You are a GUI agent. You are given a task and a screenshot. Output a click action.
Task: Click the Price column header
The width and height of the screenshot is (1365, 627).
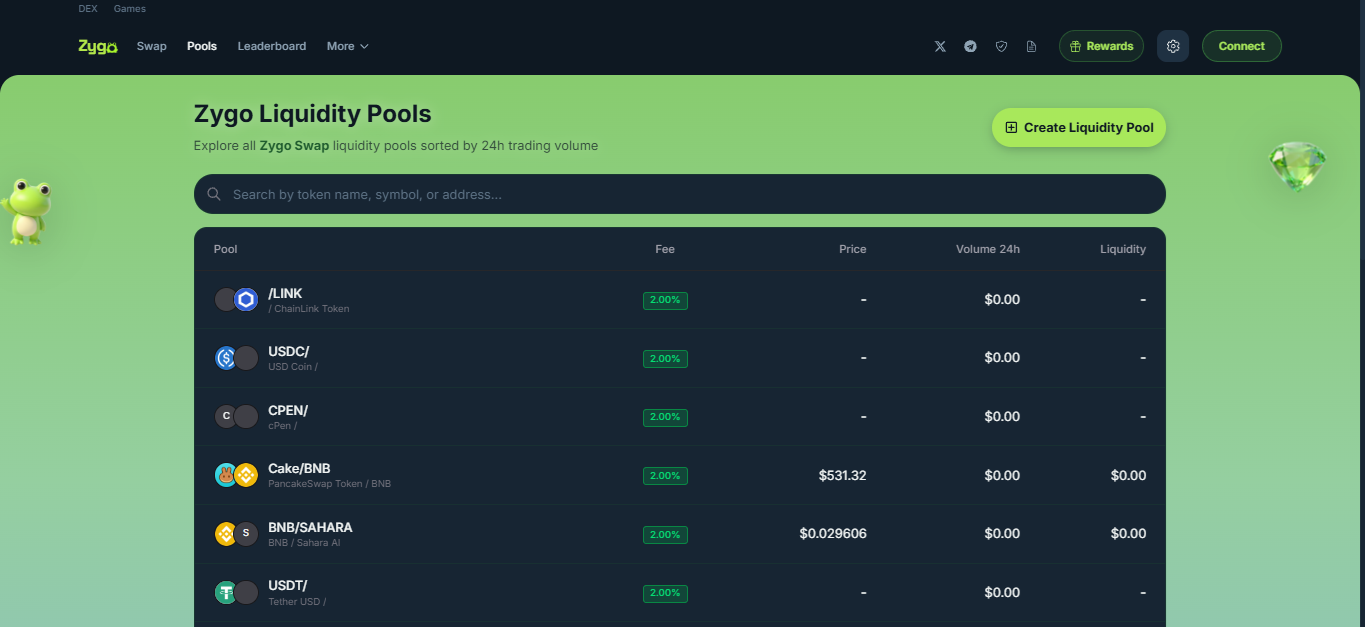[853, 249]
